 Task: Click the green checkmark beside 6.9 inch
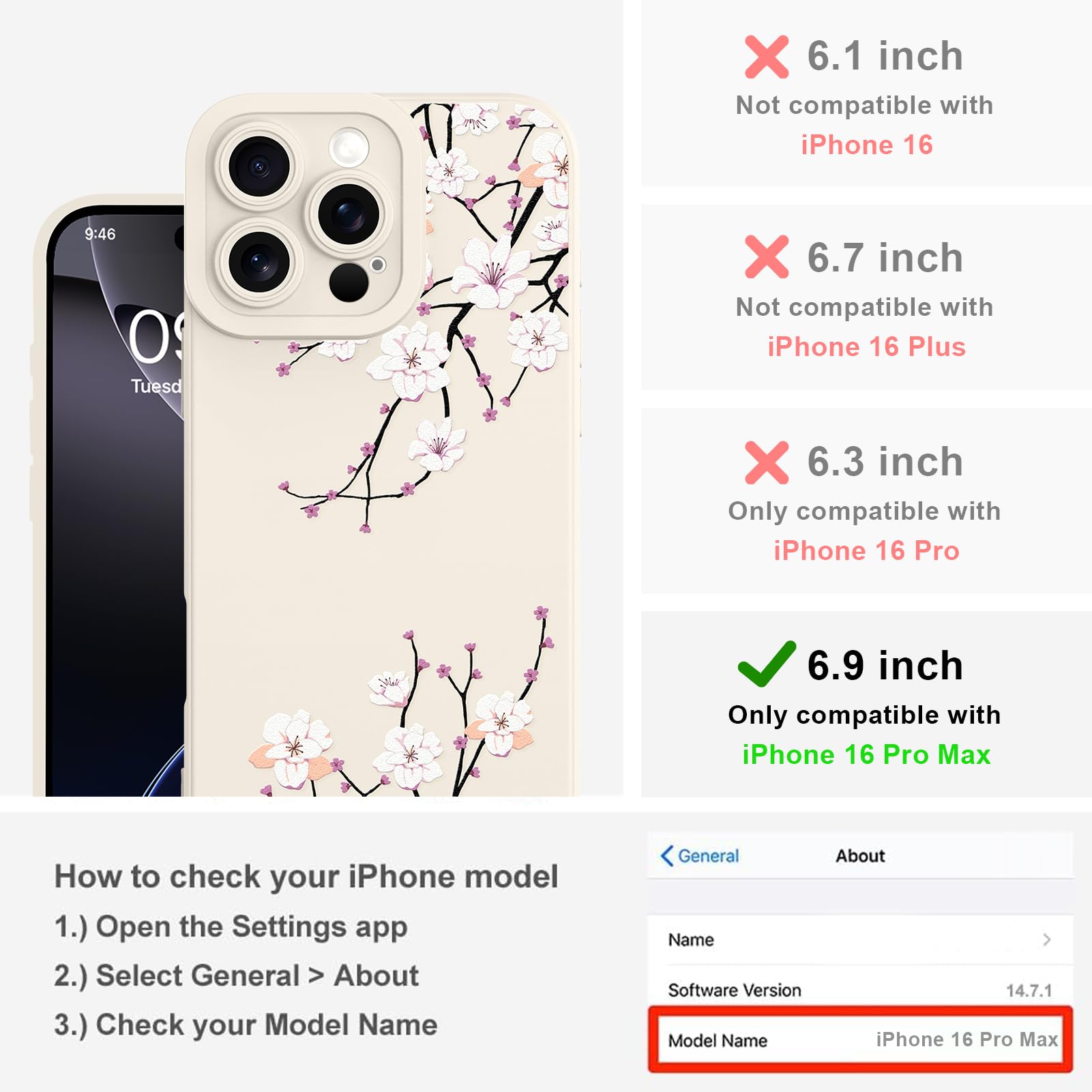click(767, 664)
